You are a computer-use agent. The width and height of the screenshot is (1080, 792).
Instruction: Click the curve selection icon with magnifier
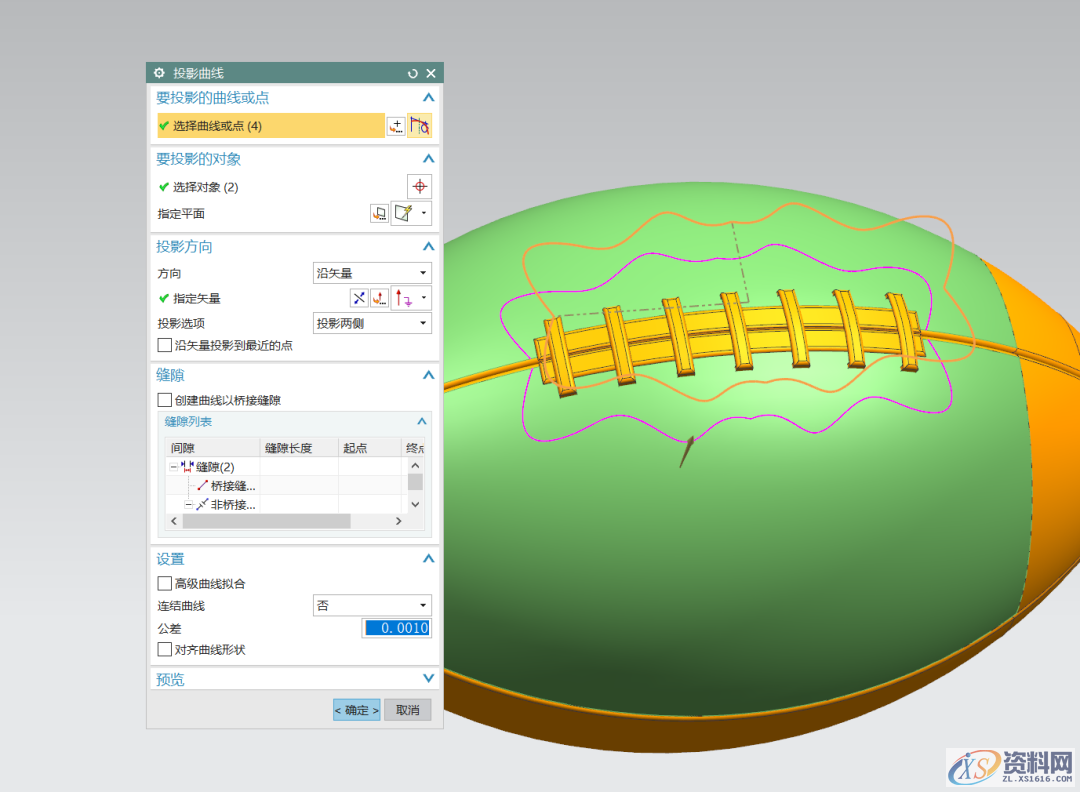pos(419,126)
